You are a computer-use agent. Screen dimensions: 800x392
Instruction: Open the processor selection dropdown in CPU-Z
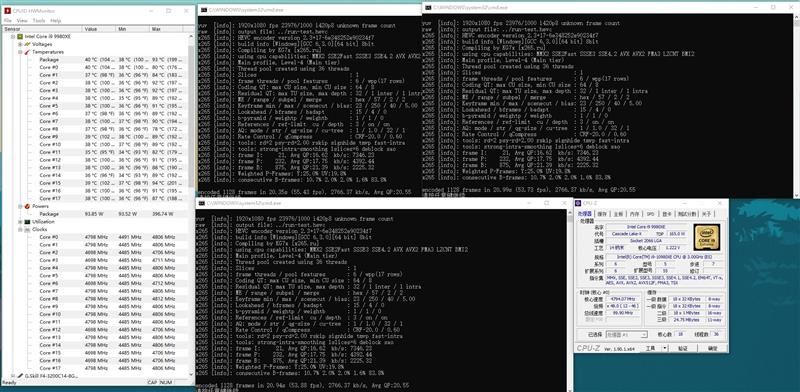click(644, 334)
